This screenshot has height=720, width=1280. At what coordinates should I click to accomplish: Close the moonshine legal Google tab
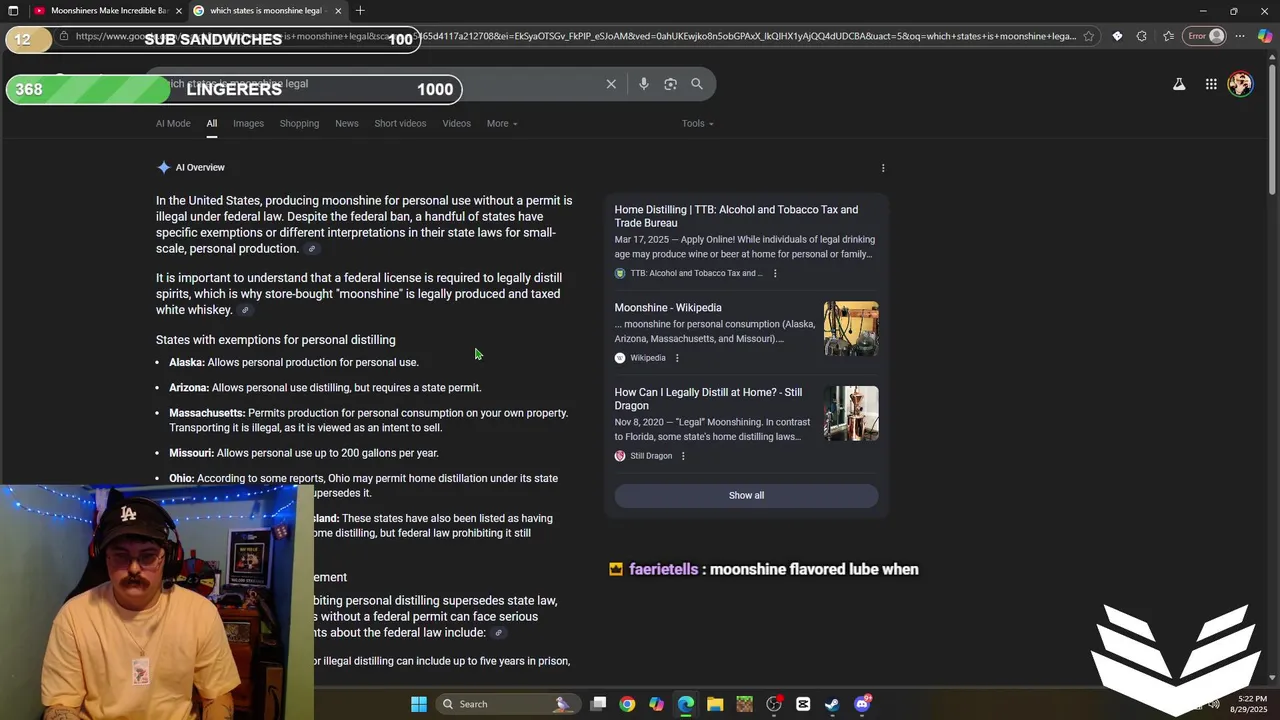pos(338,11)
